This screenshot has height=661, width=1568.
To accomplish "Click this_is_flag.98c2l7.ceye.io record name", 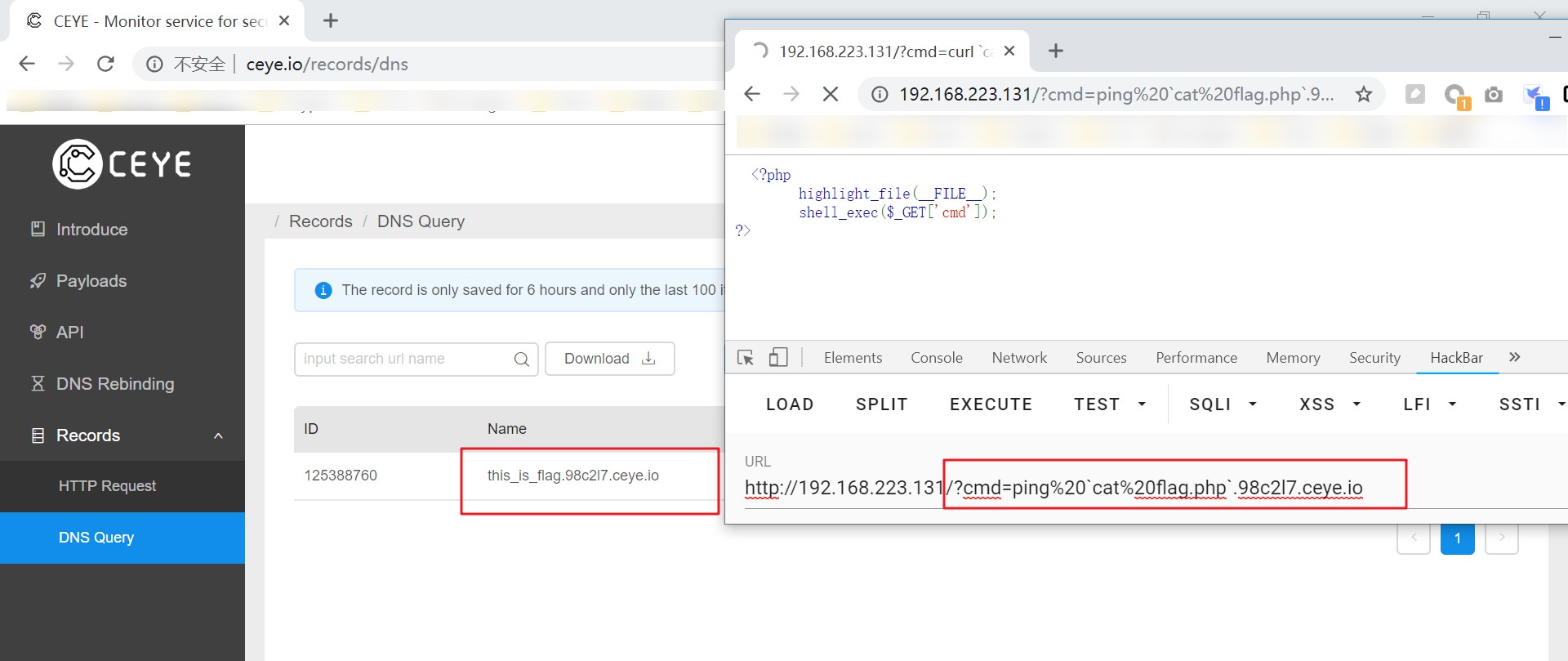I will coord(573,476).
